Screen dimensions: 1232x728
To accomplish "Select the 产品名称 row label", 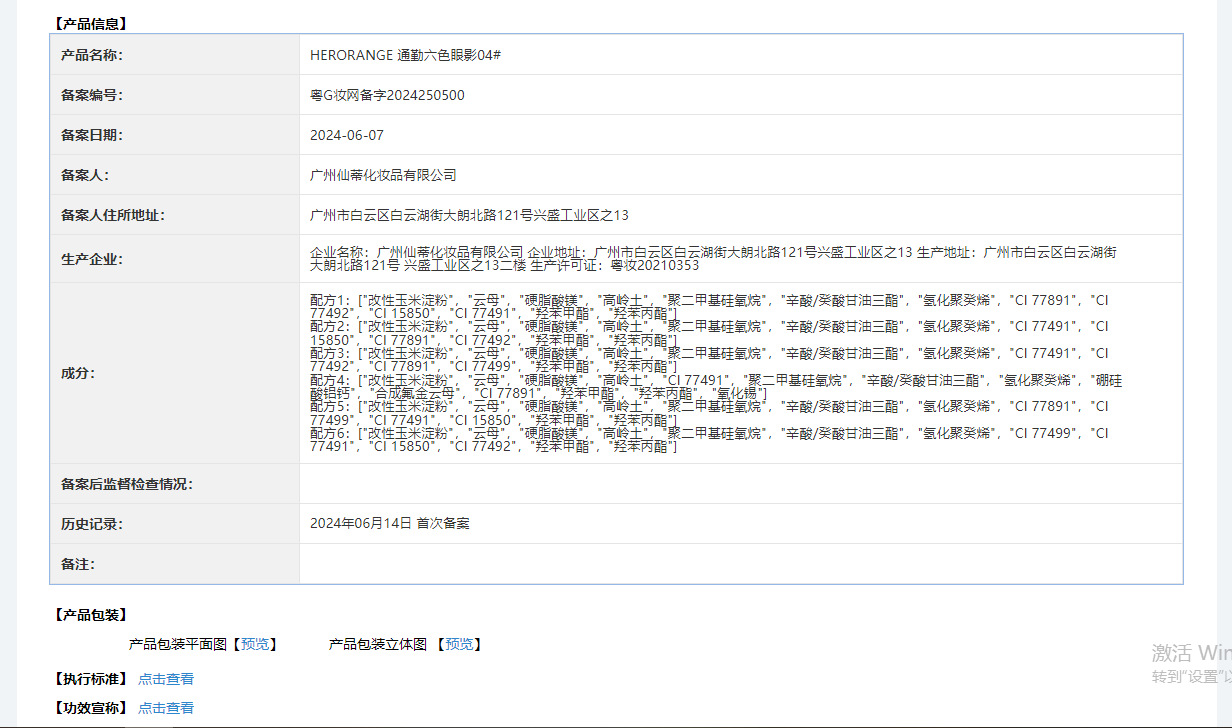I will pyautogui.click(x=92, y=55).
